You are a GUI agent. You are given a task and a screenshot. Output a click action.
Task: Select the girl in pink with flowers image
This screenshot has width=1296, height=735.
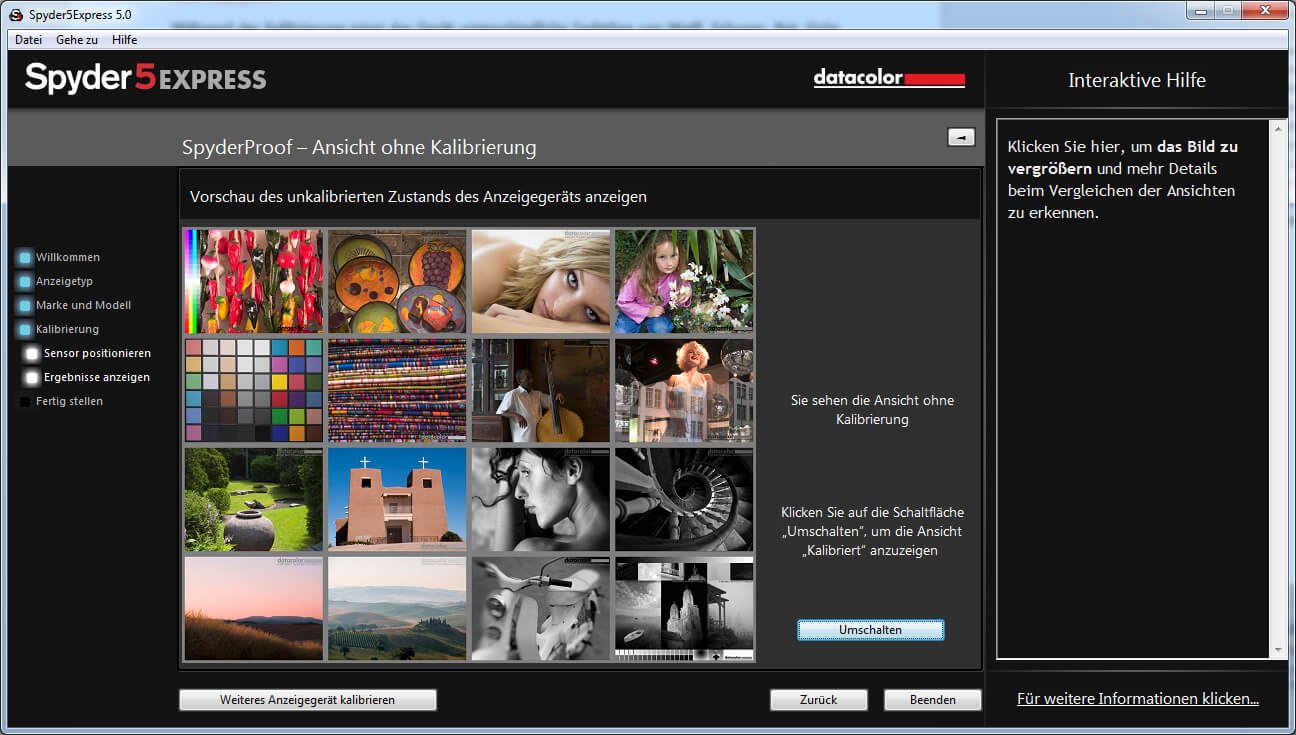[x=684, y=281]
